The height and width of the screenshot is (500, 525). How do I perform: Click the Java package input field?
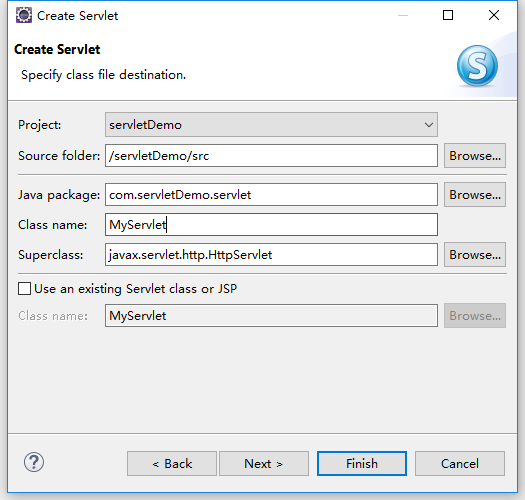coord(271,195)
